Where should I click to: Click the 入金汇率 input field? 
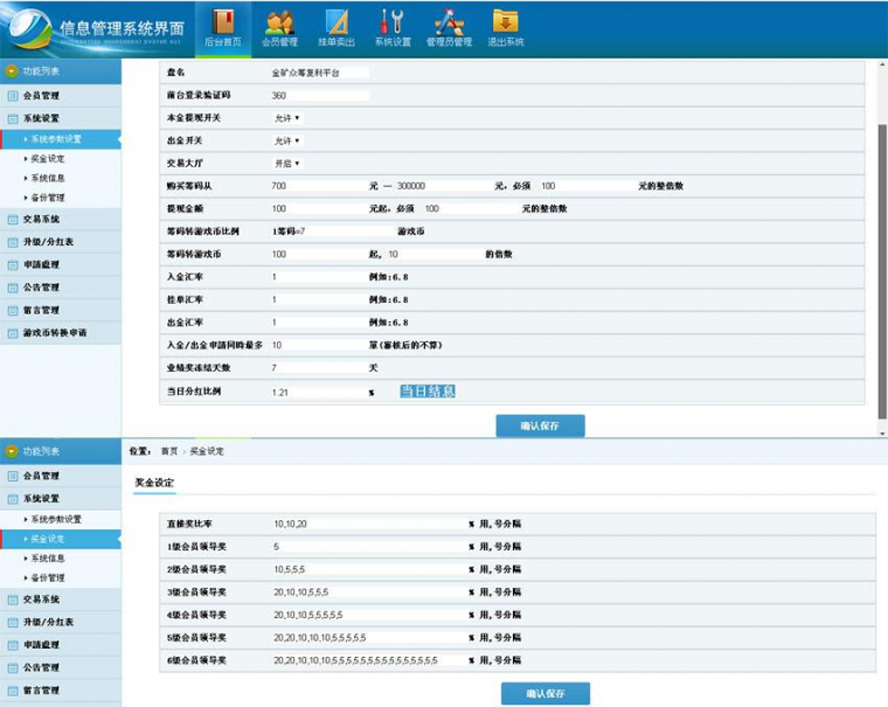(x=320, y=277)
